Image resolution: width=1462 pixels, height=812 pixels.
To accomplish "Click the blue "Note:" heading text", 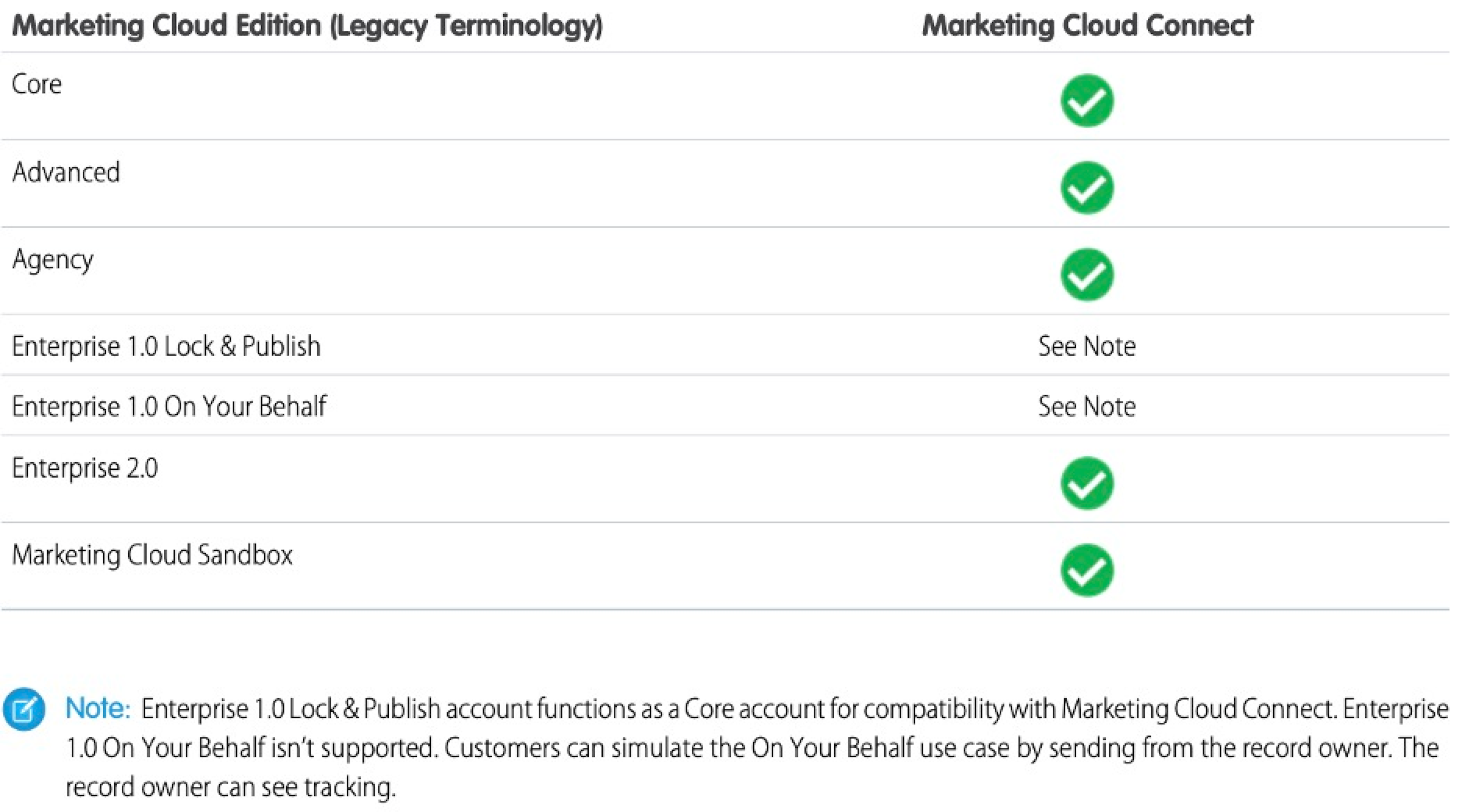I will 97,709.
